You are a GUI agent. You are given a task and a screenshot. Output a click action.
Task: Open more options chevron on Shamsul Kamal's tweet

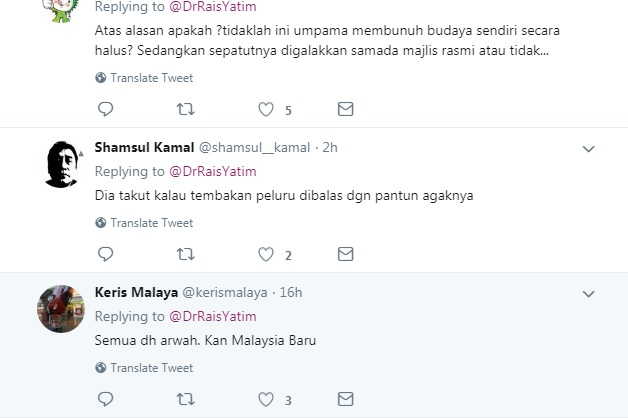(589, 148)
